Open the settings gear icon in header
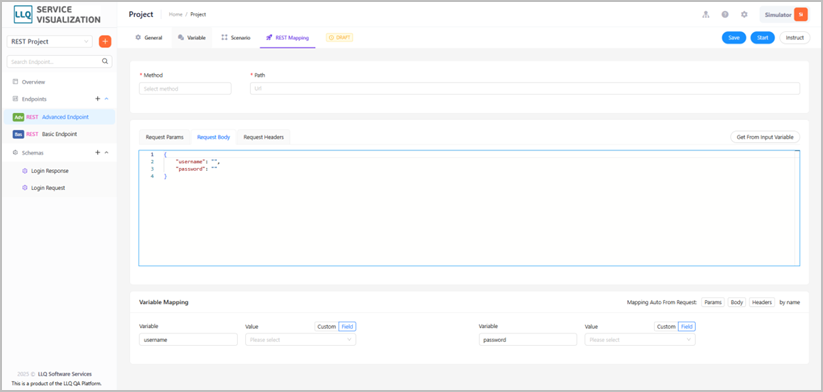The image size is (823, 392). pos(744,15)
